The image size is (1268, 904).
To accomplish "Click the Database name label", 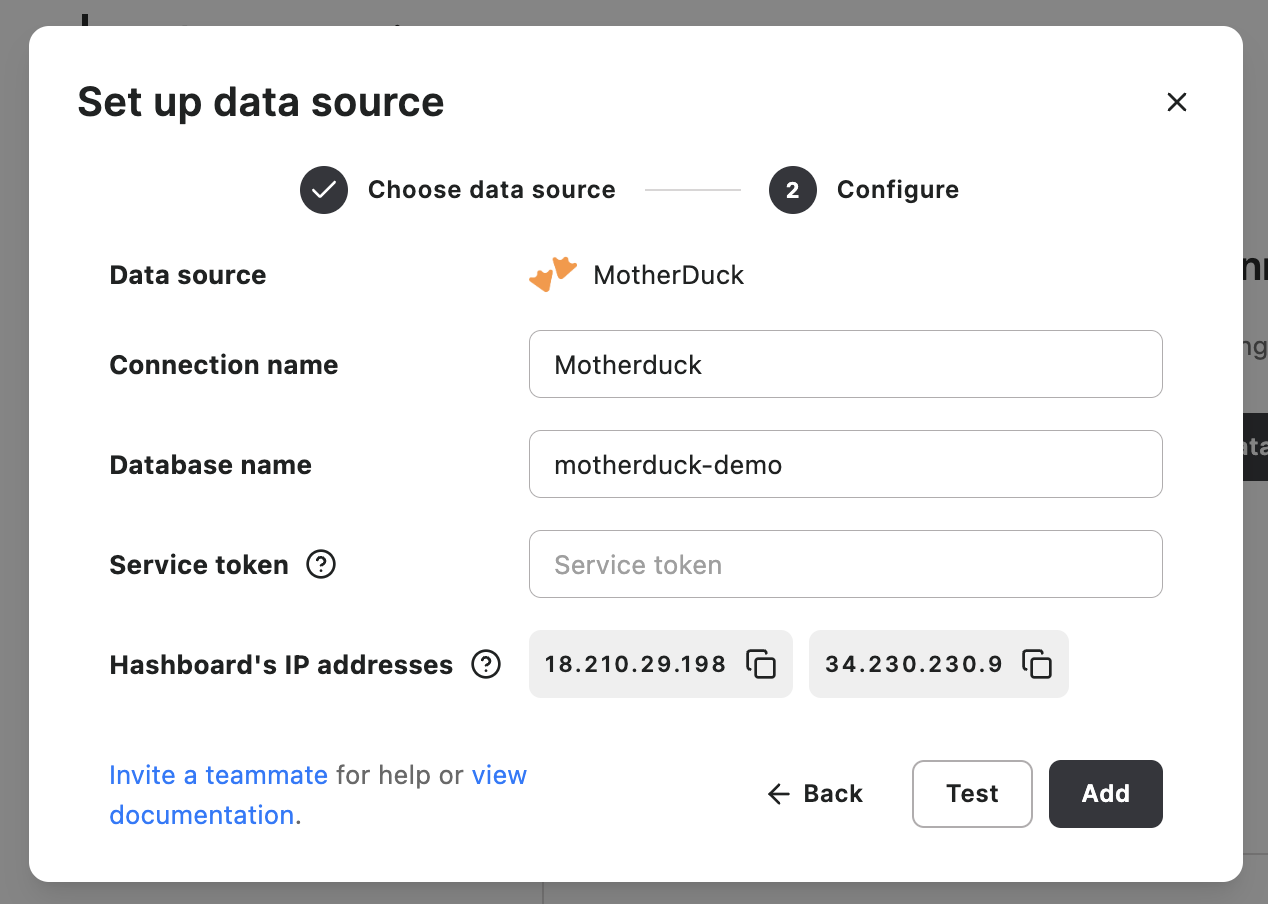I will coord(210,465).
